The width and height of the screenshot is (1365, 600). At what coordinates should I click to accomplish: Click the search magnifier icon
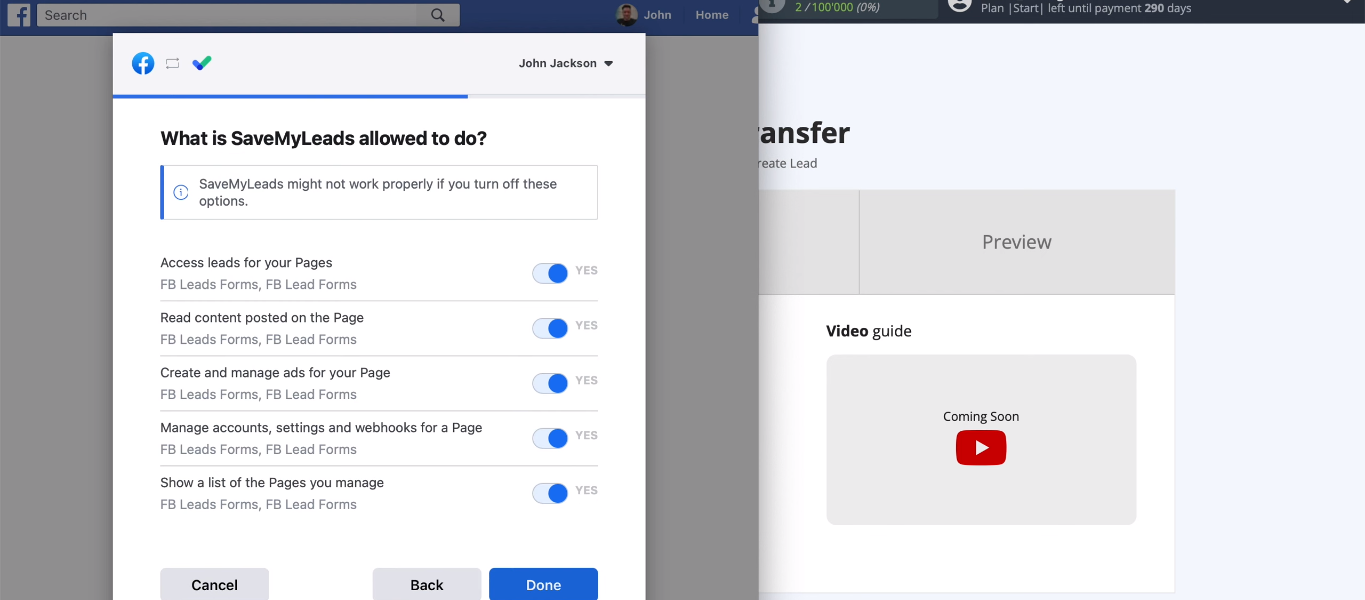click(438, 15)
